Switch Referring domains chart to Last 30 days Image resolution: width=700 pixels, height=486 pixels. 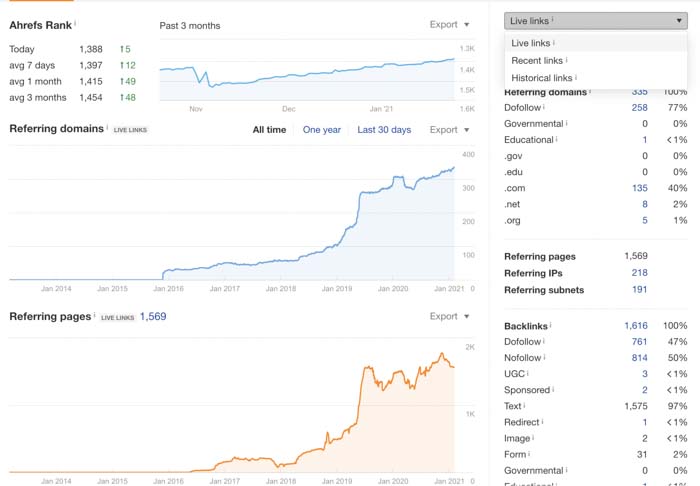coord(384,130)
